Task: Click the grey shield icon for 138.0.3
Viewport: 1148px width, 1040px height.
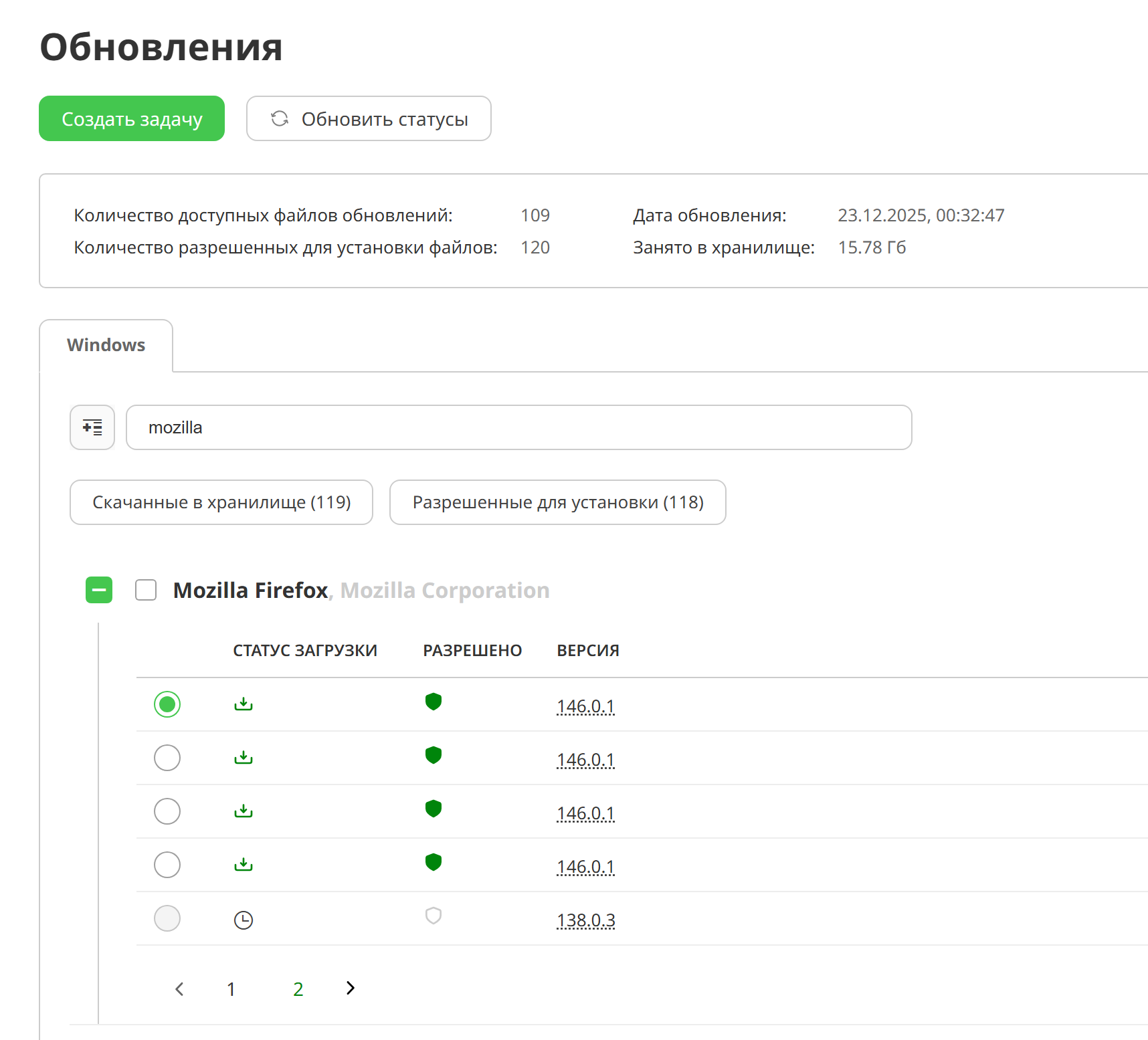Action: click(x=434, y=916)
